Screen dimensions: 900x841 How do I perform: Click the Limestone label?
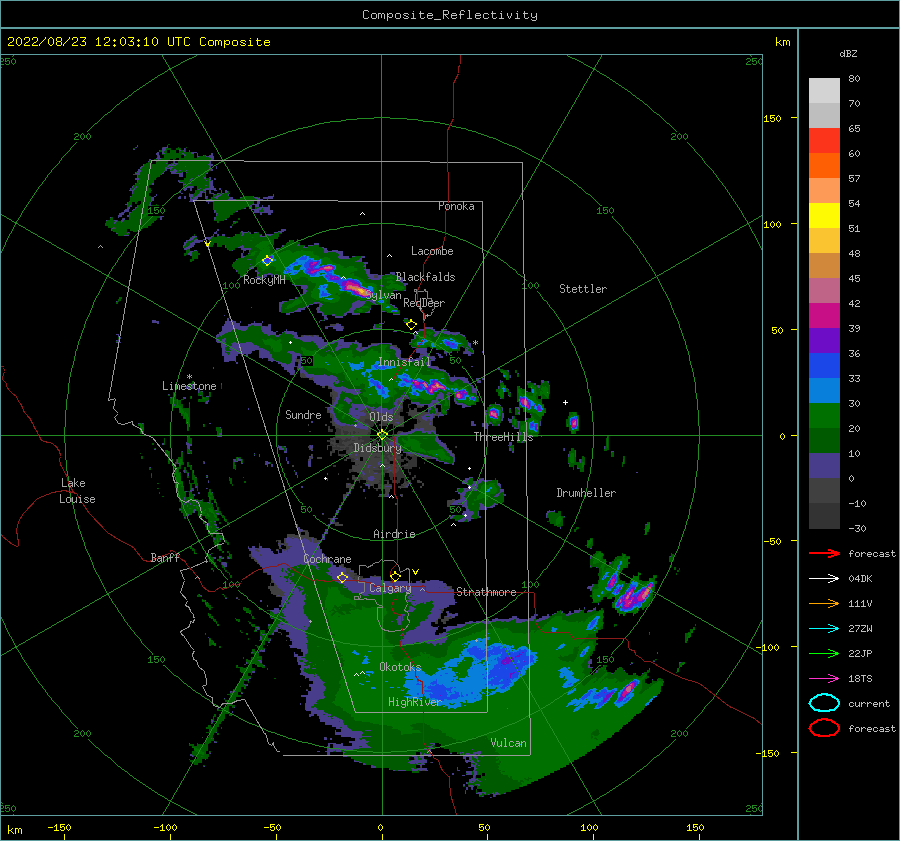tap(189, 386)
